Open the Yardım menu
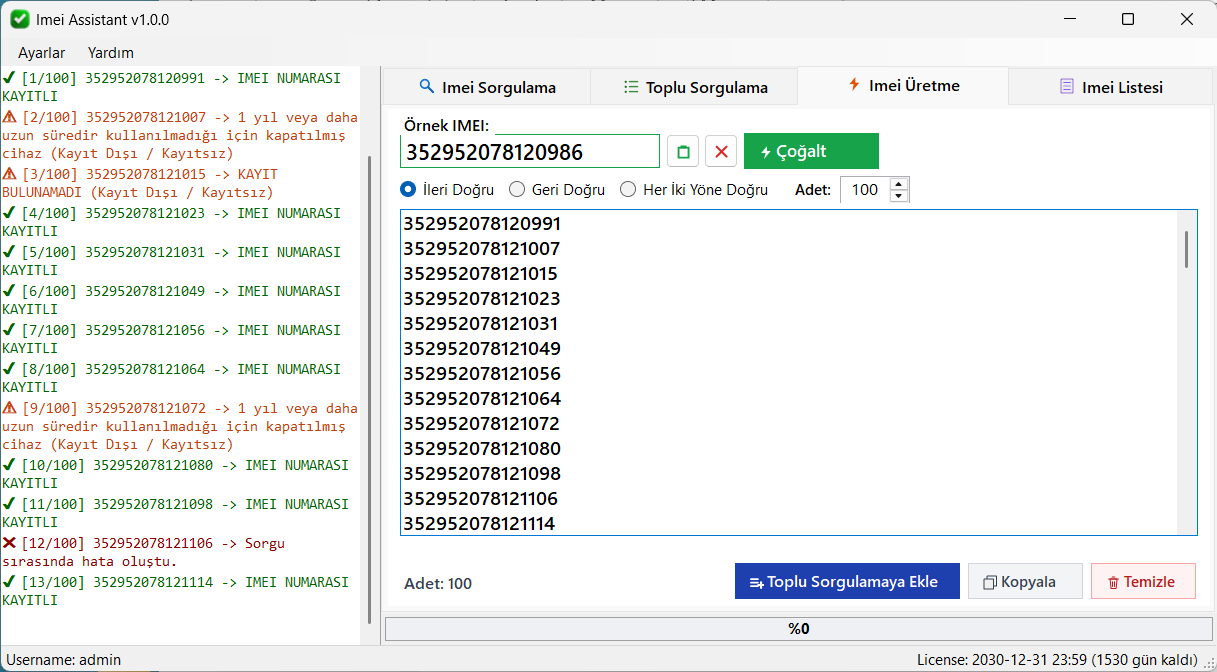This screenshot has width=1217, height=672. click(111, 53)
